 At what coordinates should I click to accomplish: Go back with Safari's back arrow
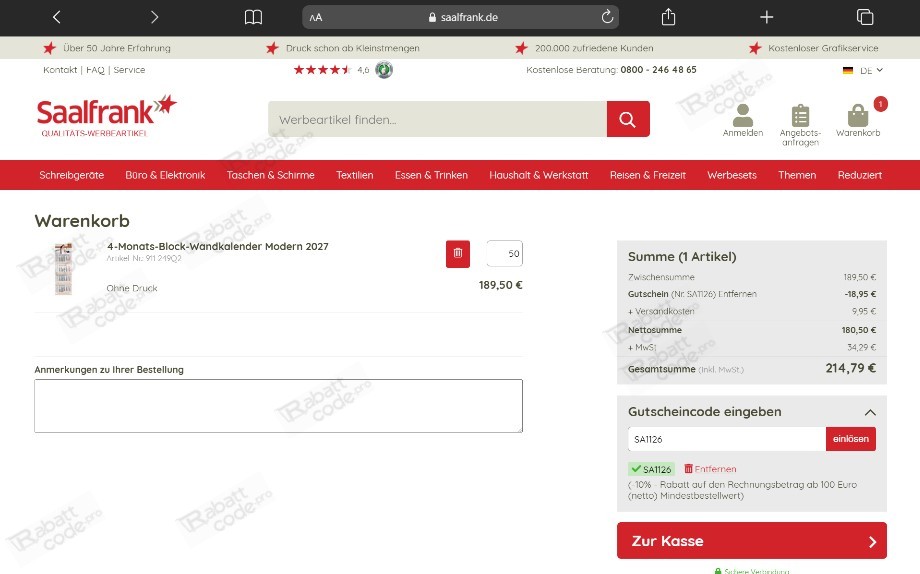coord(56,17)
